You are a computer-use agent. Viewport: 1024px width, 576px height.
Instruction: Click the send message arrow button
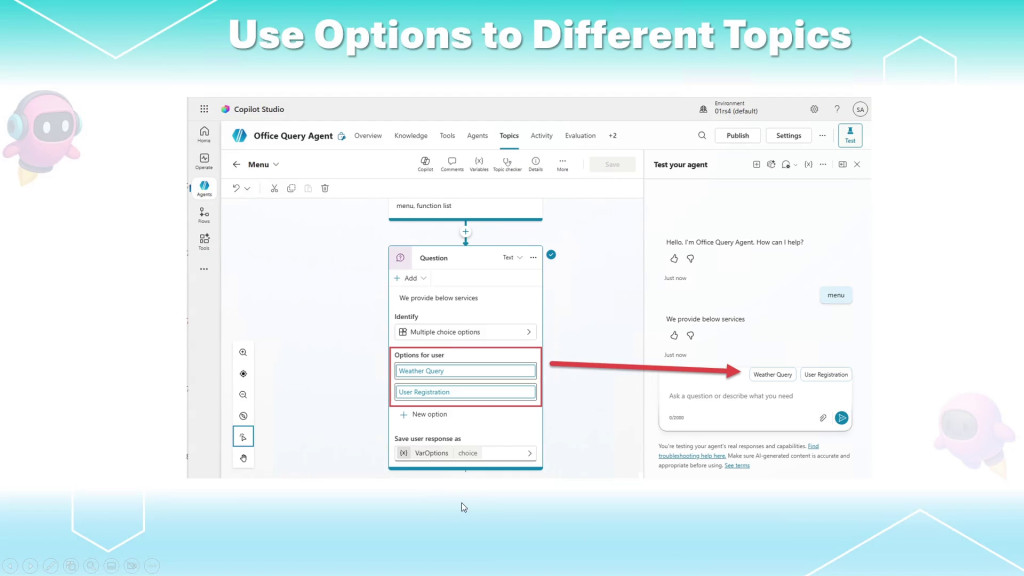pos(842,418)
